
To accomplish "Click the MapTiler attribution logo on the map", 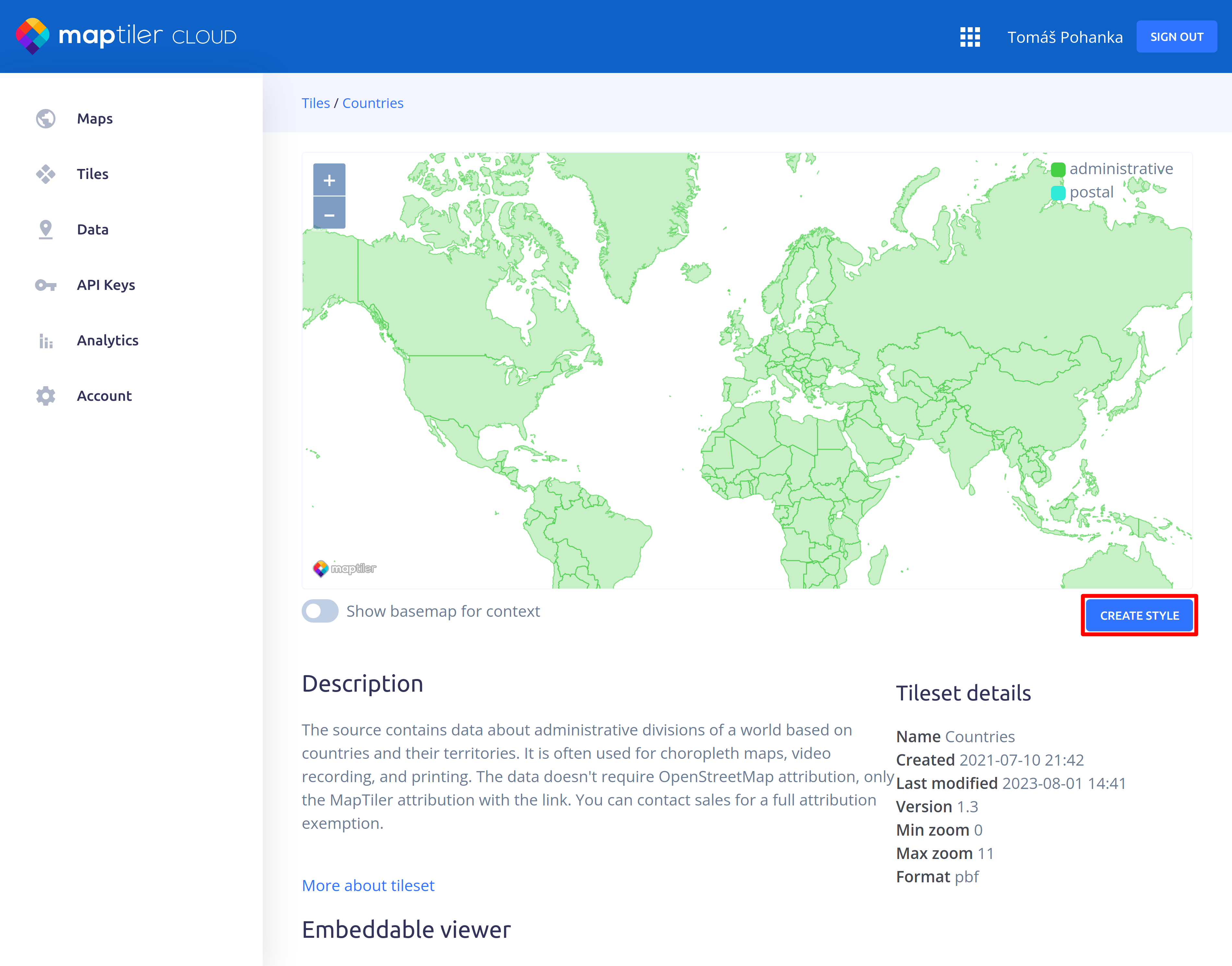I will coord(344,568).
